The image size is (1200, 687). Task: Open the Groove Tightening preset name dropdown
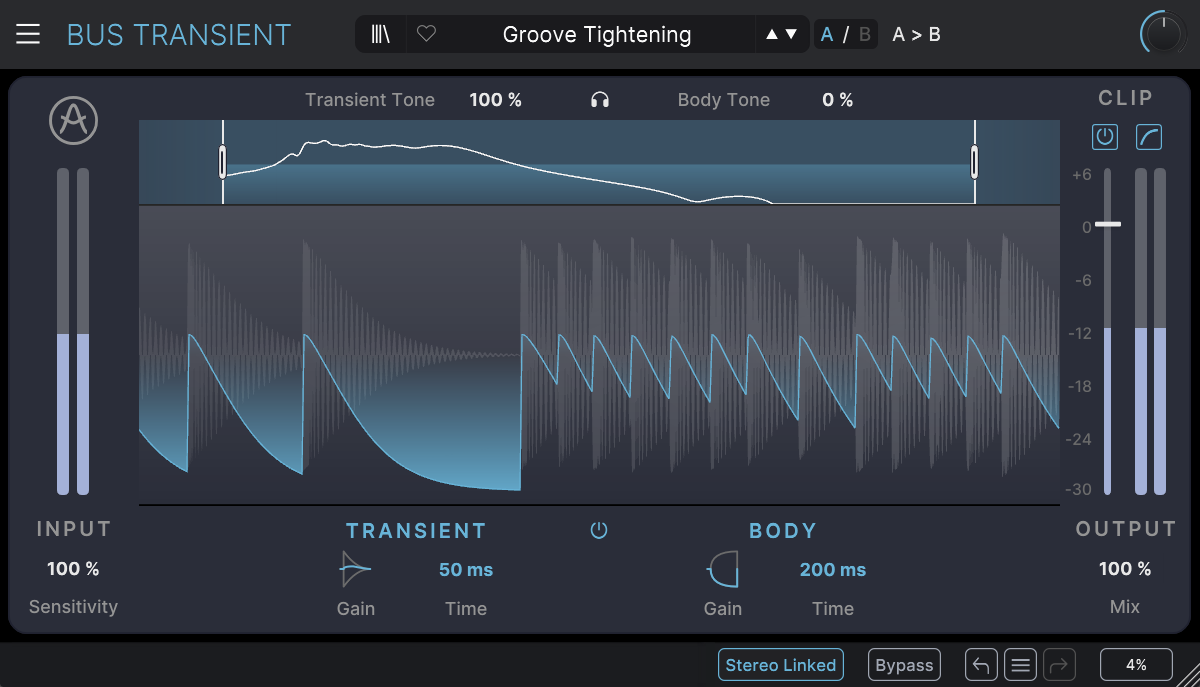coord(596,35)
